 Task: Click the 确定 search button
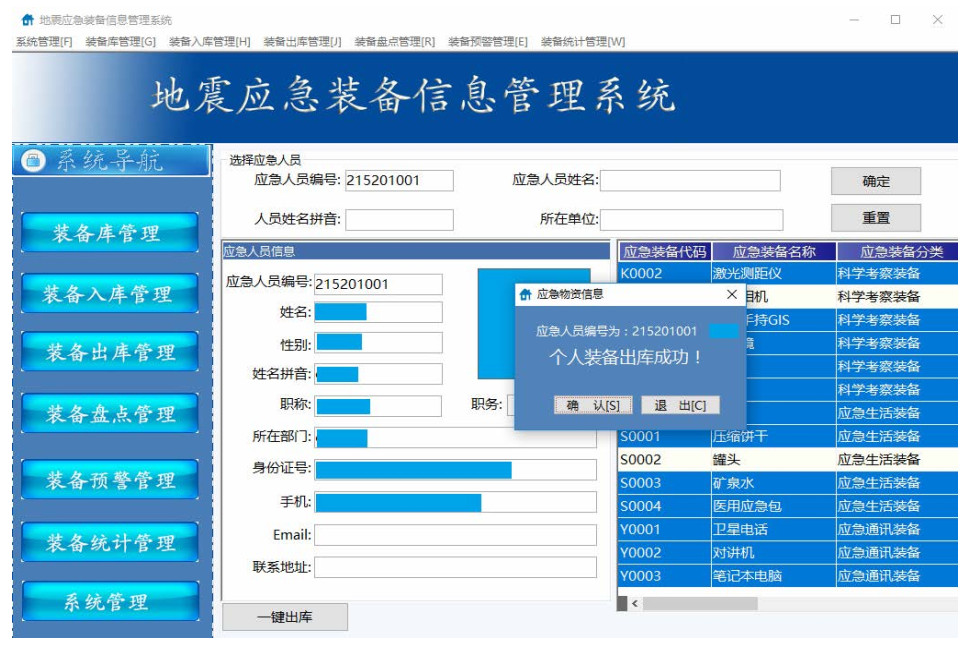pyautogui.click(x=876, y=181)
